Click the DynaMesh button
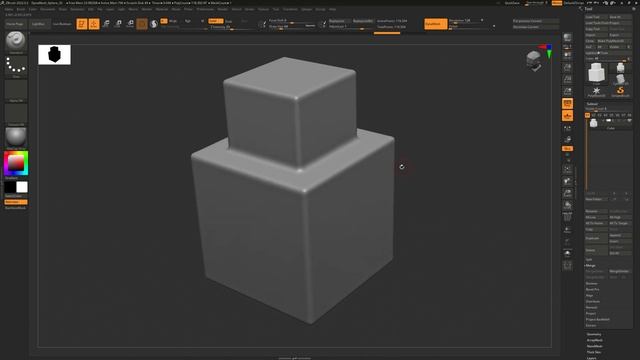The image size is (640, 360). (x=436, y=24)
